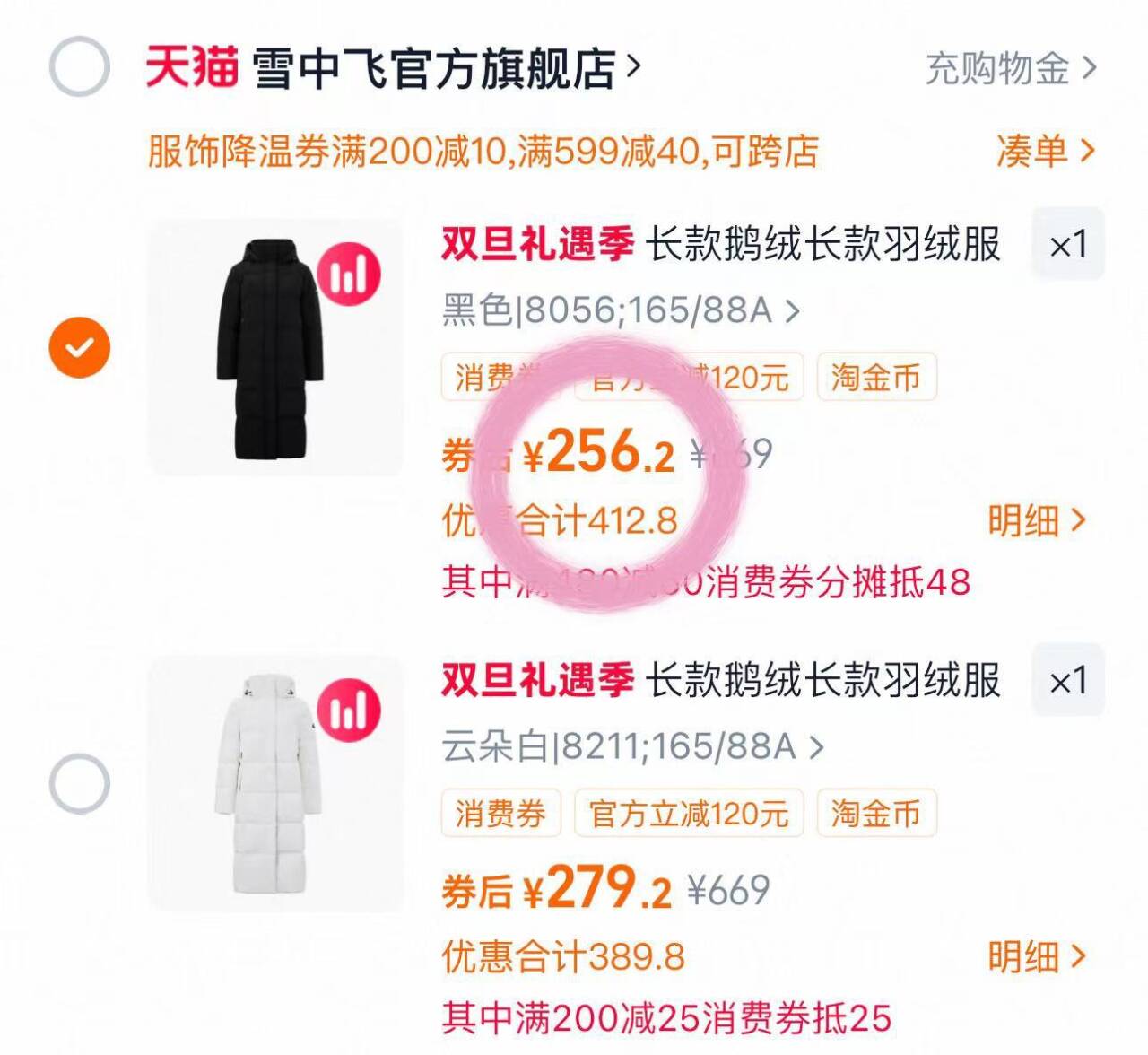The image size is (1148, 1055).
Task: Expand 明细 for the white coat discount
Action: [x=1037, y=957]
